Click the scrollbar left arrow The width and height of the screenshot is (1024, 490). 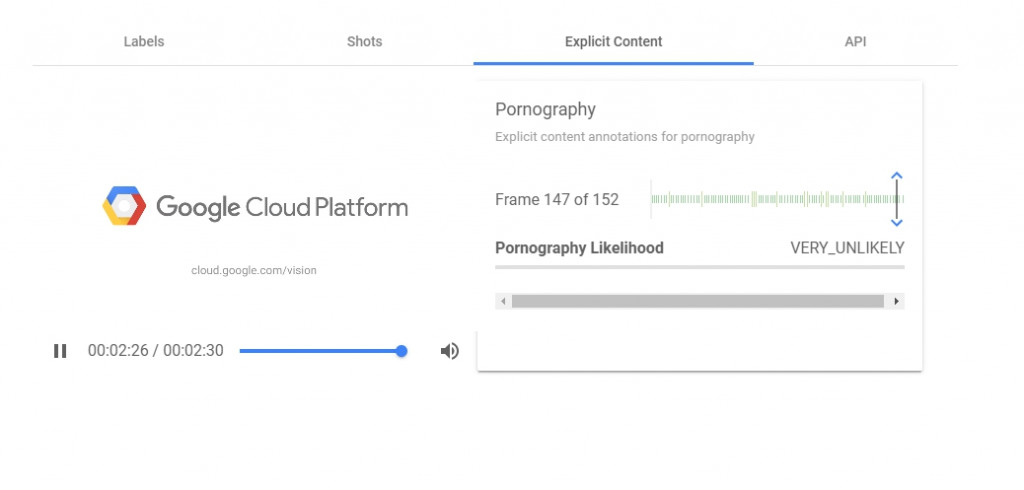(x=503, y=301)
